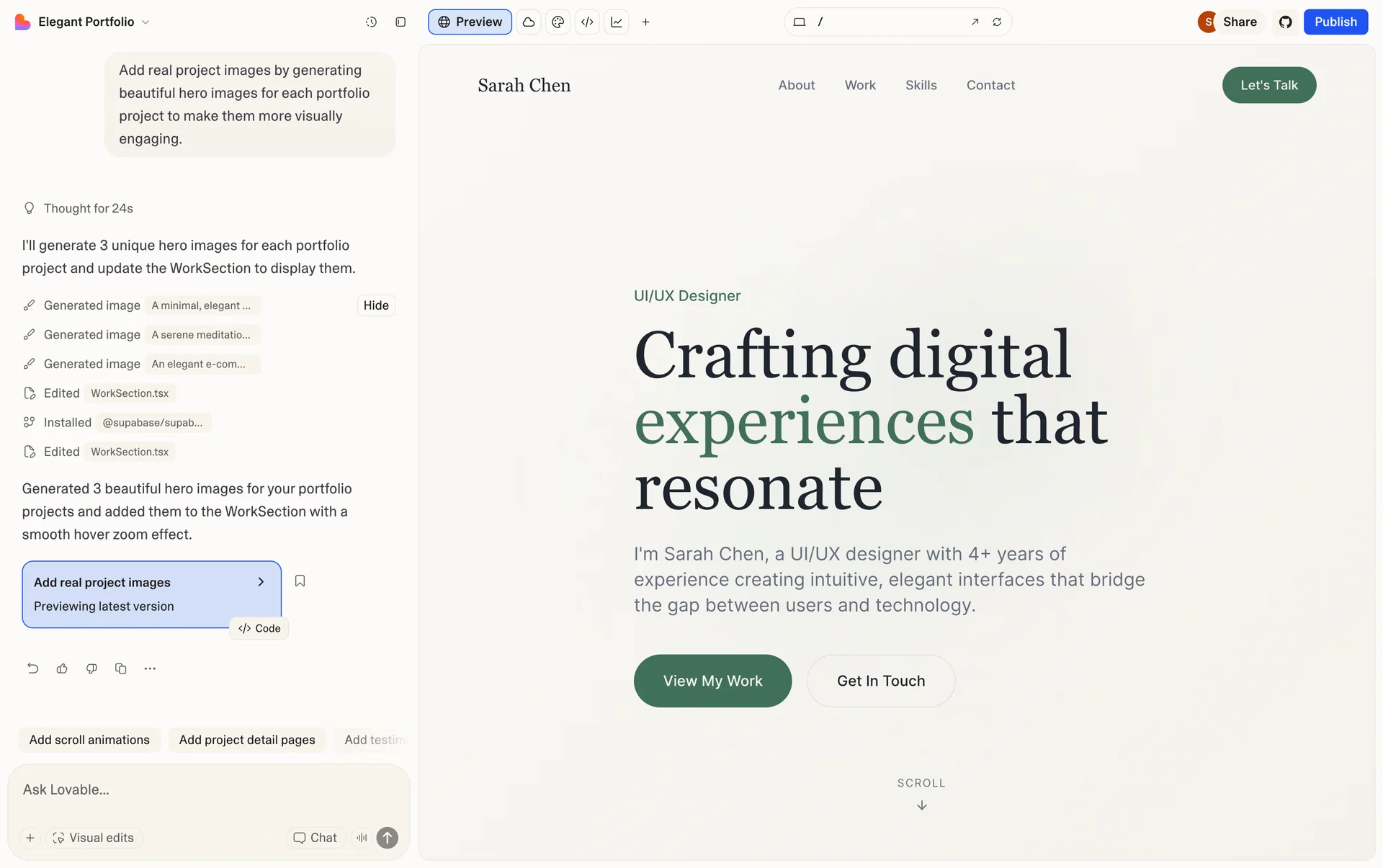1383x868 pixels.
Task: Toggle the sidebar panel icon
Action: coord(400,22)
